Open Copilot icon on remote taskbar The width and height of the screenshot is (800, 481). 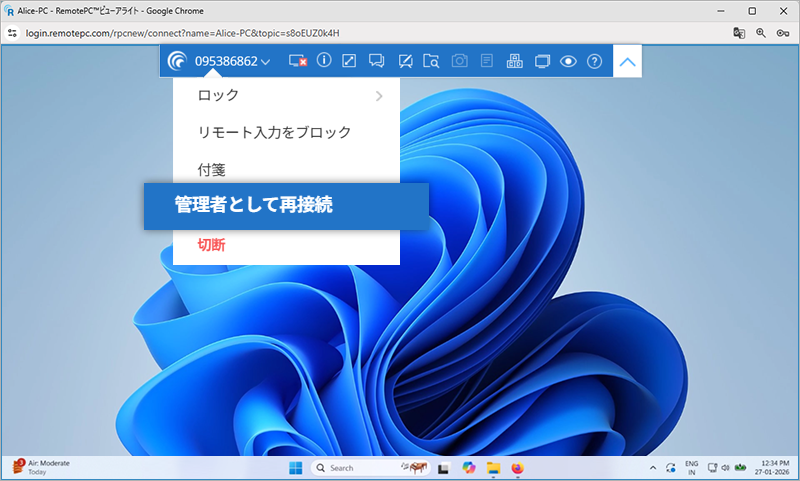coord(468,468)
